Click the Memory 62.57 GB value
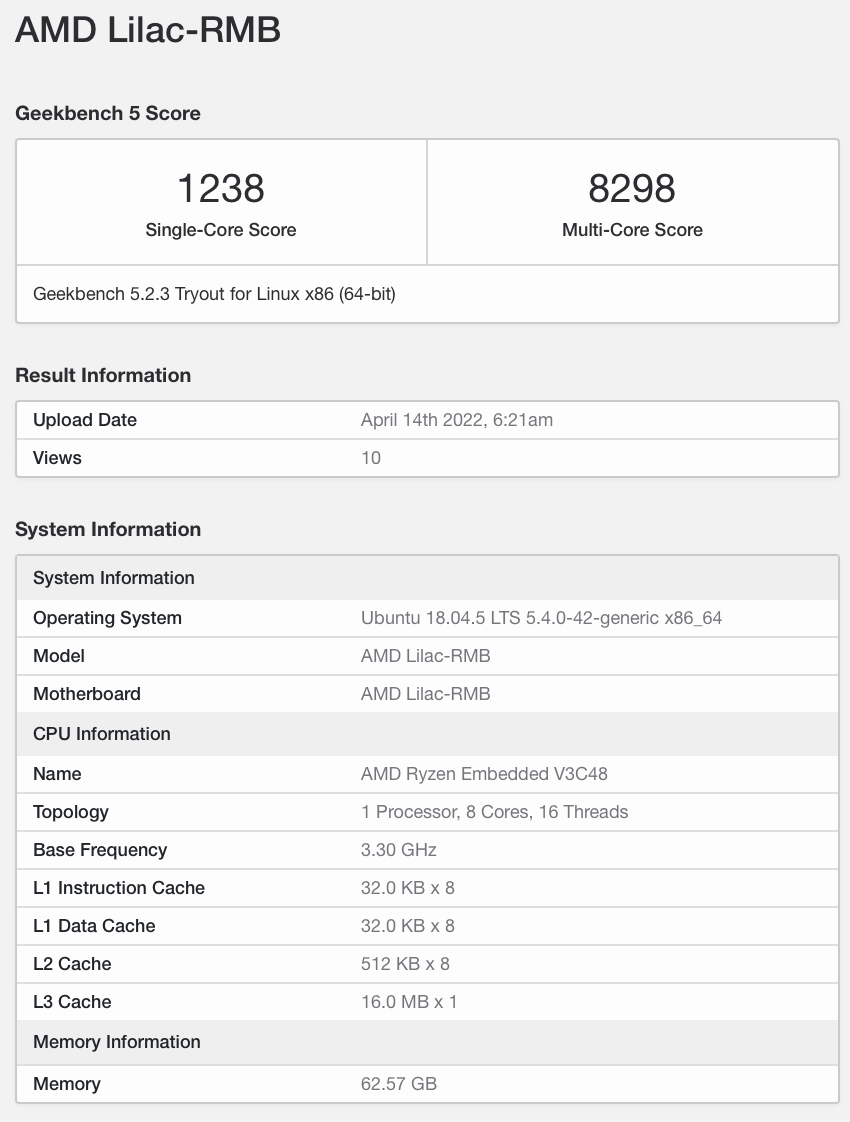Screen dimensions: 850x1122 coord(399,1084)
